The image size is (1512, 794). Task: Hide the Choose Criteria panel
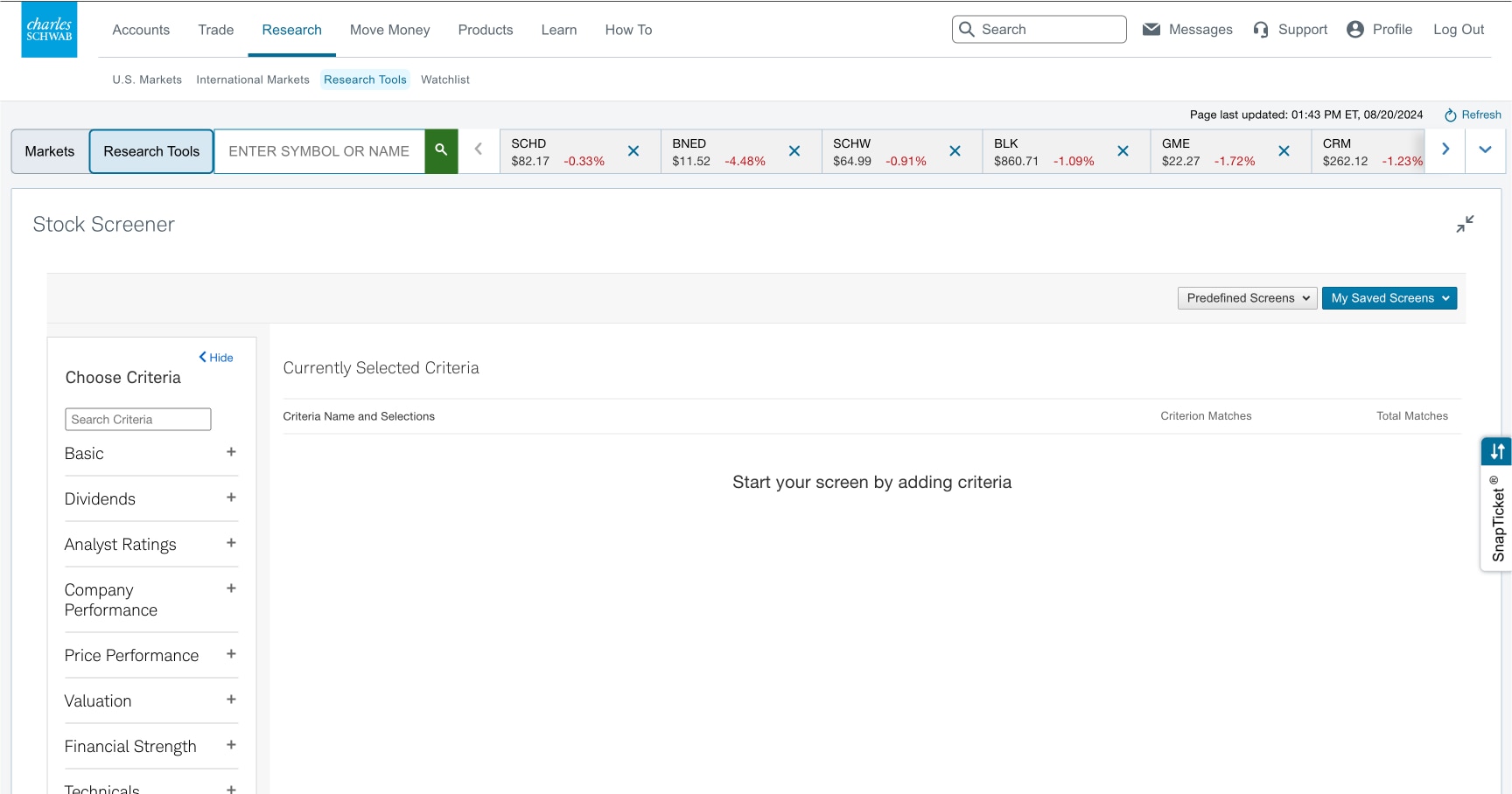216,358
